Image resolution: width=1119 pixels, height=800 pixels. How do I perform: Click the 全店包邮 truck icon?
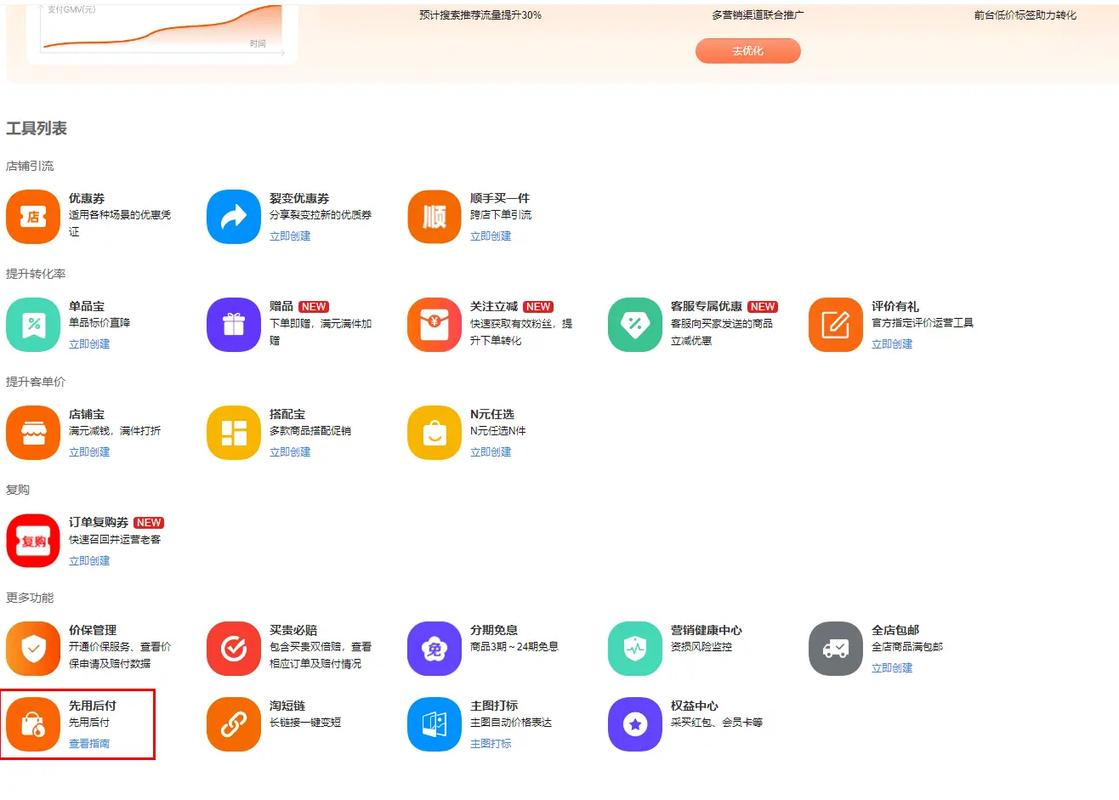pos(836,649)
